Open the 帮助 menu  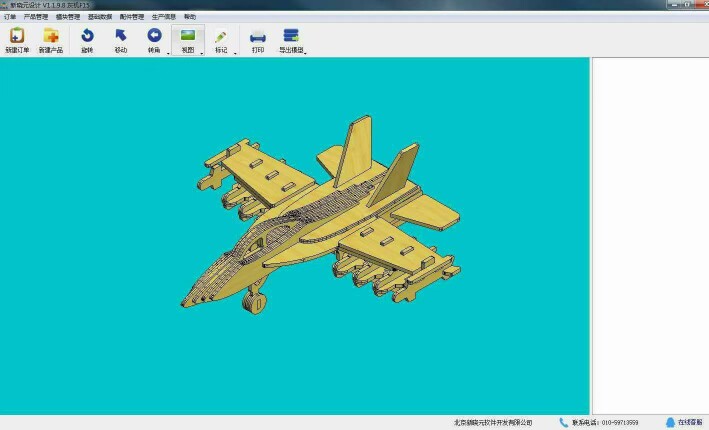190,17
